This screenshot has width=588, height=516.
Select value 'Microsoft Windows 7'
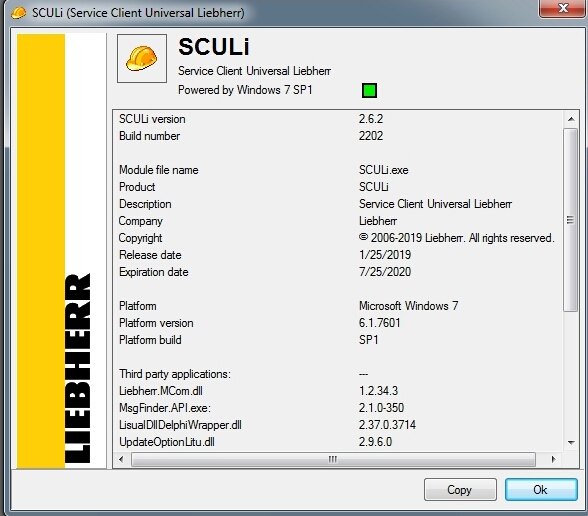[409, 306]
